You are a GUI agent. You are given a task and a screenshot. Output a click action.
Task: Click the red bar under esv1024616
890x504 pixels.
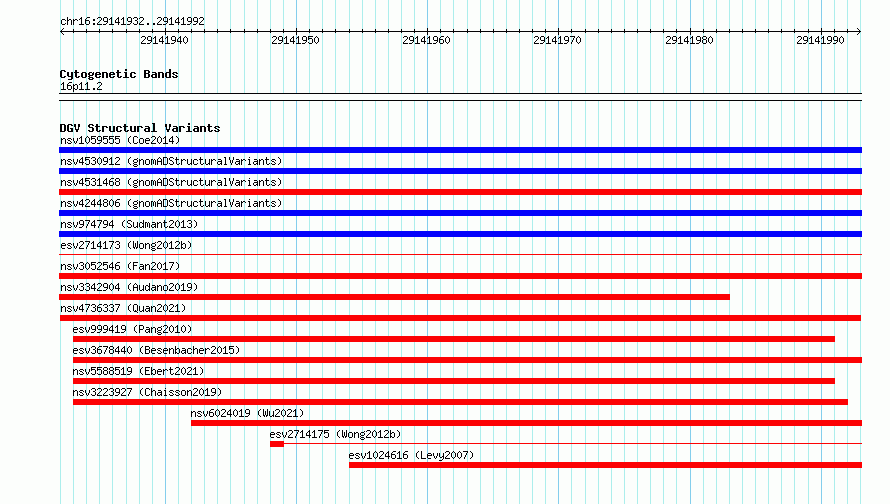605,465
